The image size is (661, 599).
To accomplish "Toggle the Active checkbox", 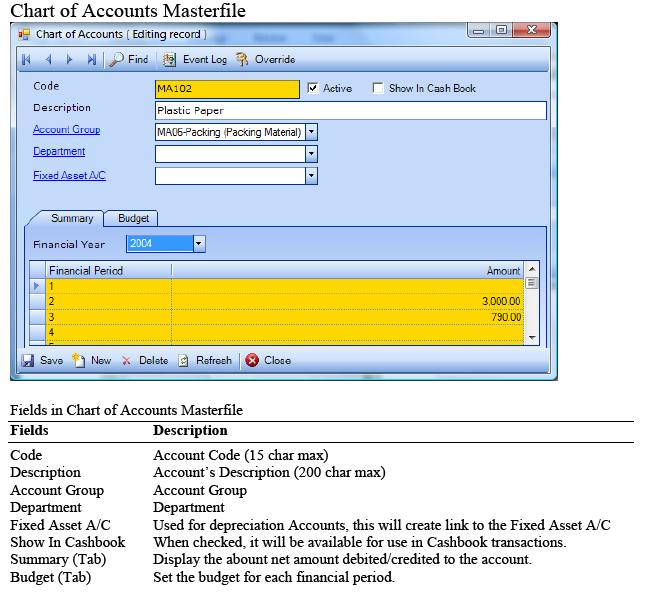I will tap(313, 88).
